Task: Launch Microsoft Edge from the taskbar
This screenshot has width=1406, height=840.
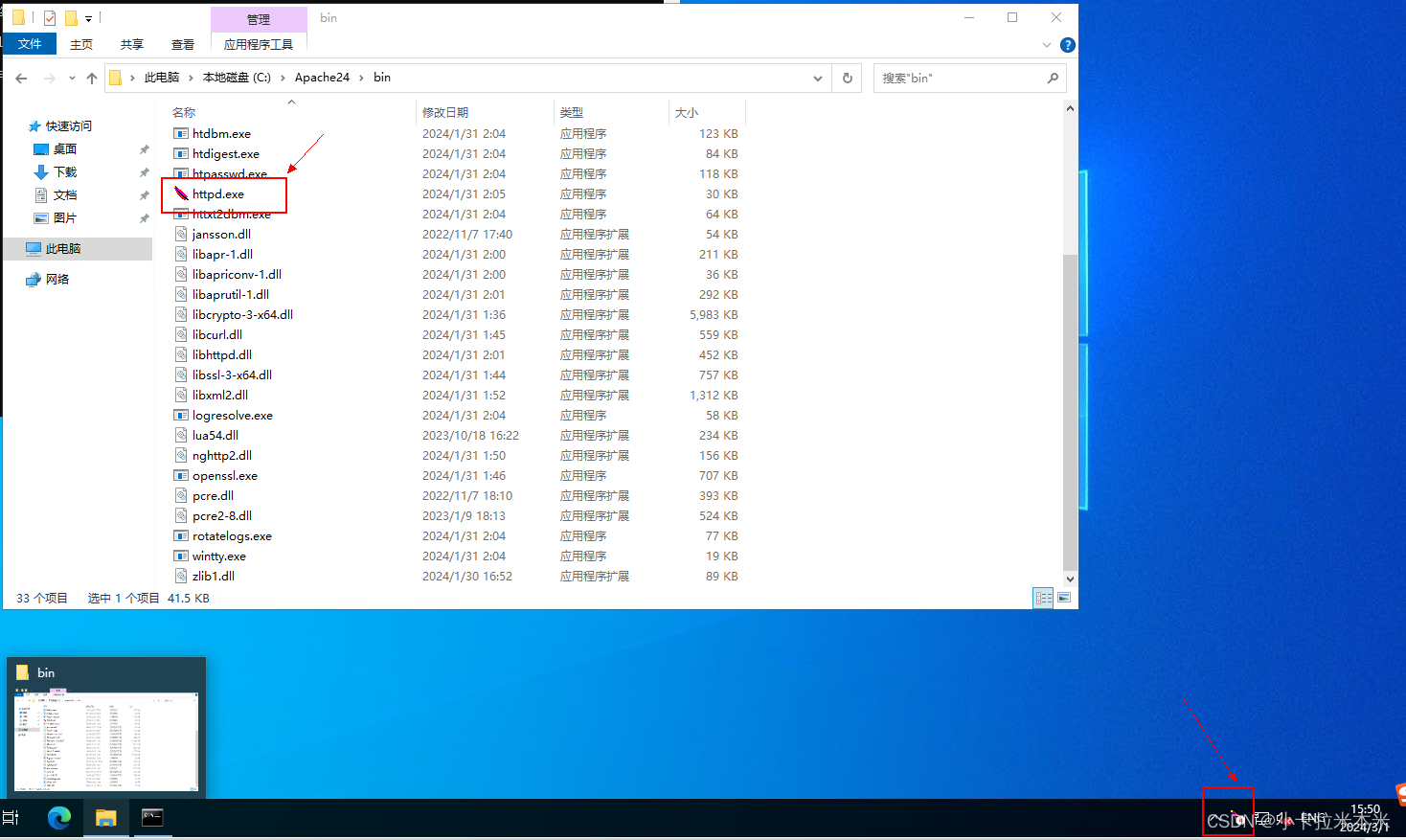Action: click(x=59, y=818)
